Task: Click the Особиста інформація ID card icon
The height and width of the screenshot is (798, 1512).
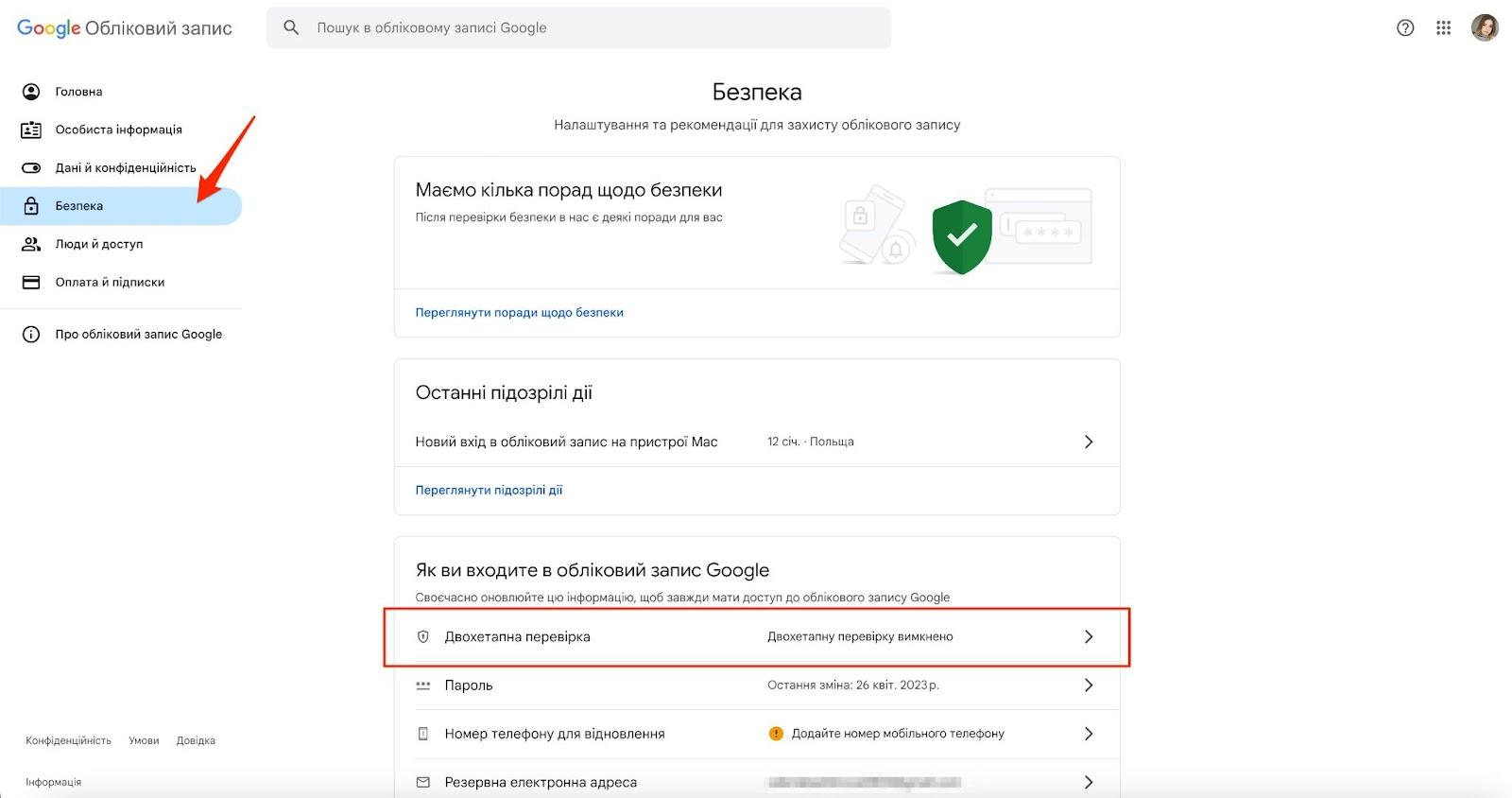Action: (31, 130)
